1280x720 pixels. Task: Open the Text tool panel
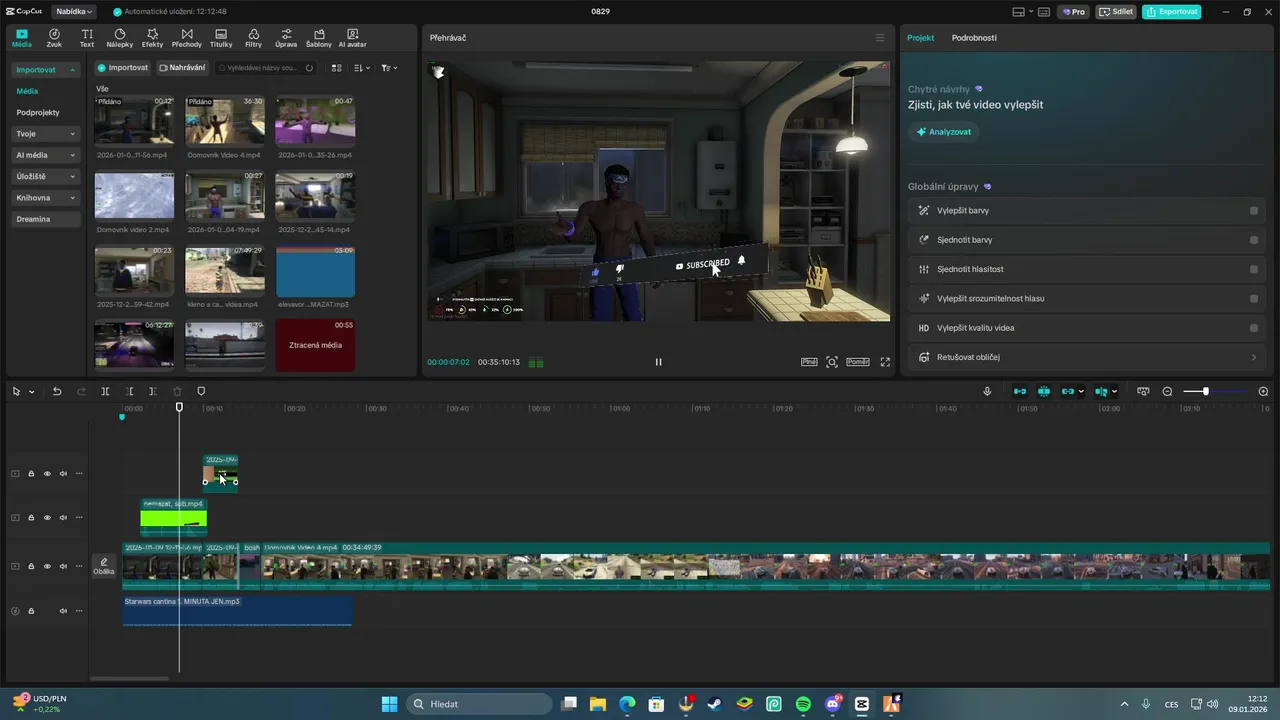pyautogui.click(x=87, y=38)
